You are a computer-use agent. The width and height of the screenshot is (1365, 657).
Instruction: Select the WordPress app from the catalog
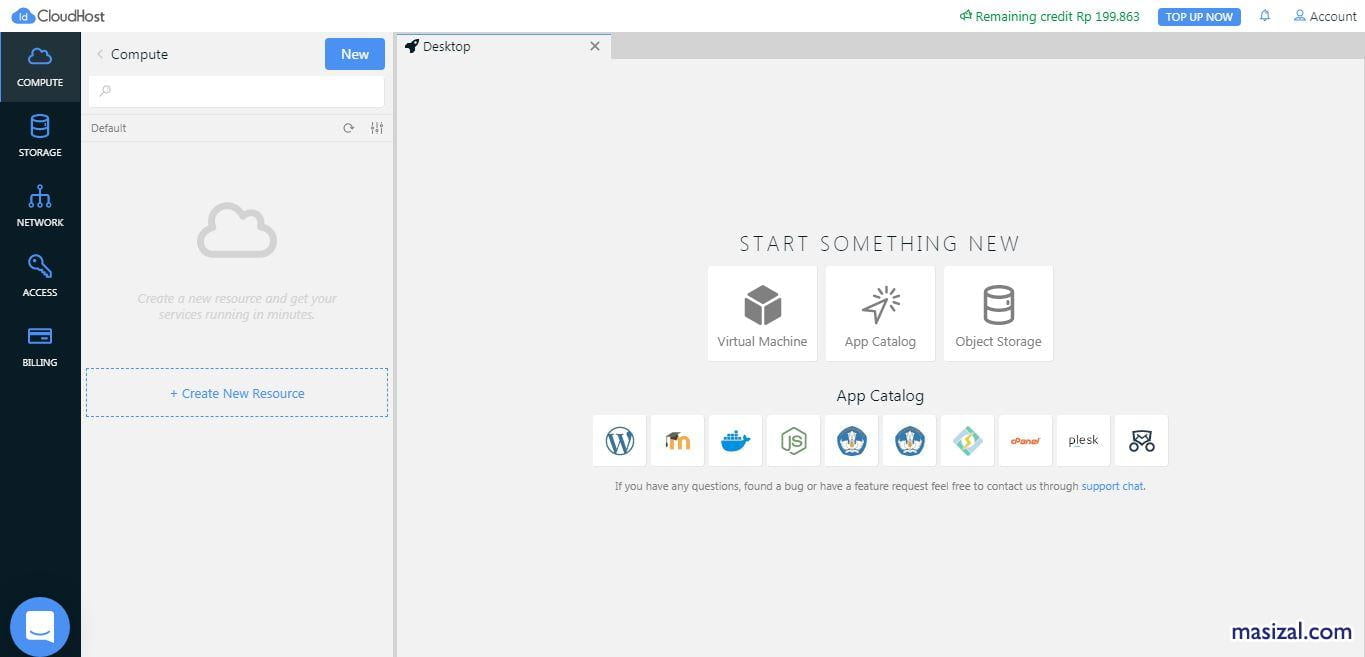click(619, 440)
